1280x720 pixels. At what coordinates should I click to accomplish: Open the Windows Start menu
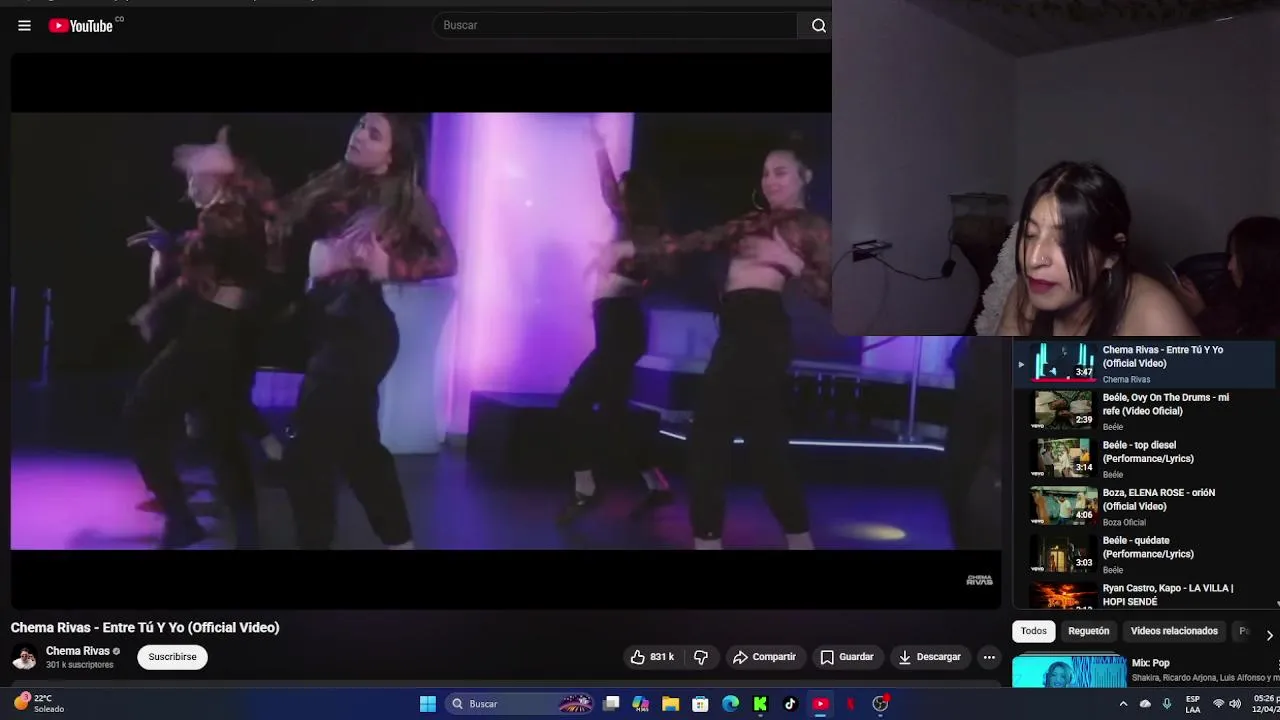(x=428, y=704)
